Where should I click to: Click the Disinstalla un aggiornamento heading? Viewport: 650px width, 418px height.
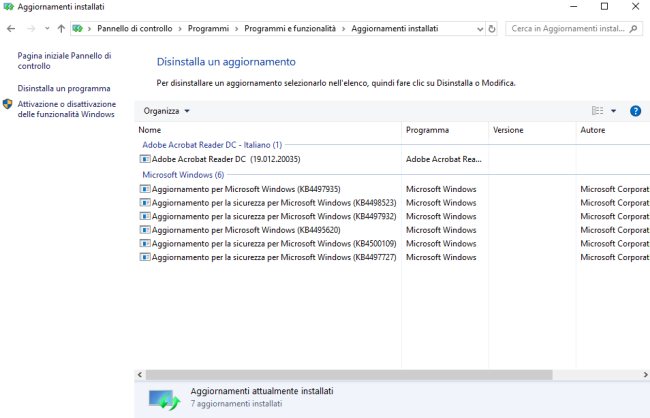tap(226, 62)
